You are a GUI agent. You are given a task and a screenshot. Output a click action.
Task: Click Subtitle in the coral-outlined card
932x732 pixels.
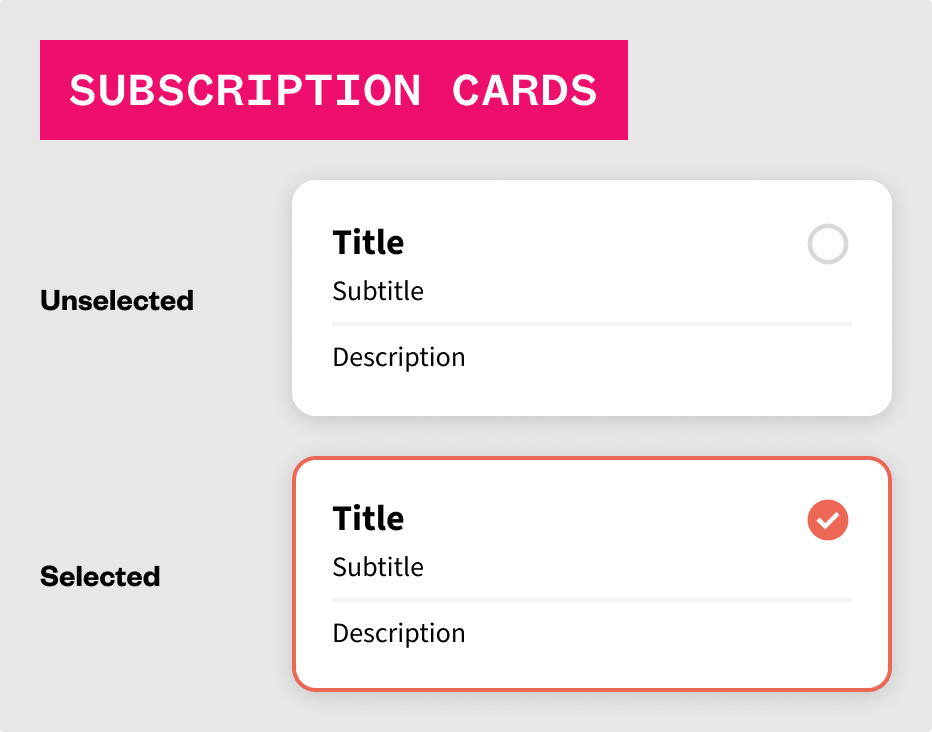(378, 568)
